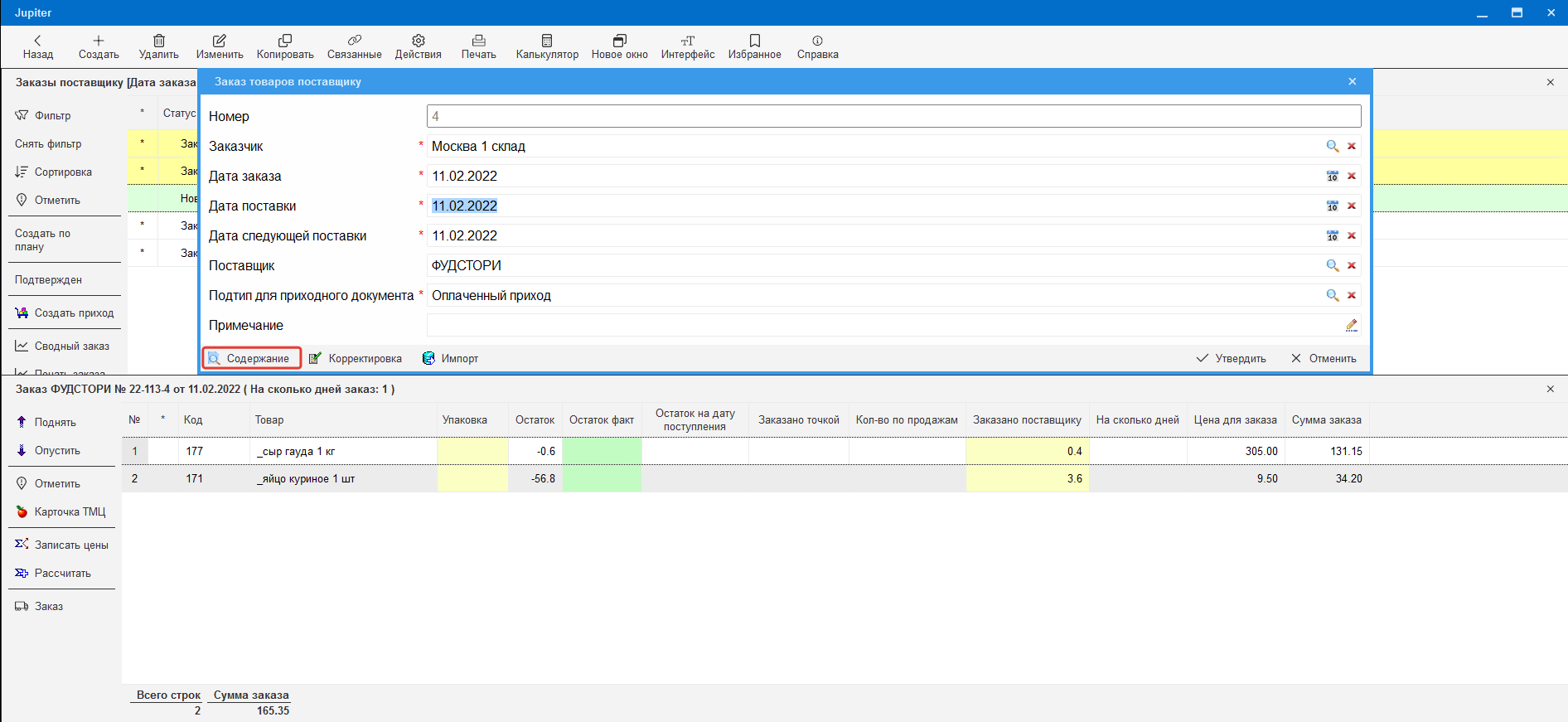Clear the Заказчик field with red X
Screen dimensions: 1568x722
(x=1352, y=146)
